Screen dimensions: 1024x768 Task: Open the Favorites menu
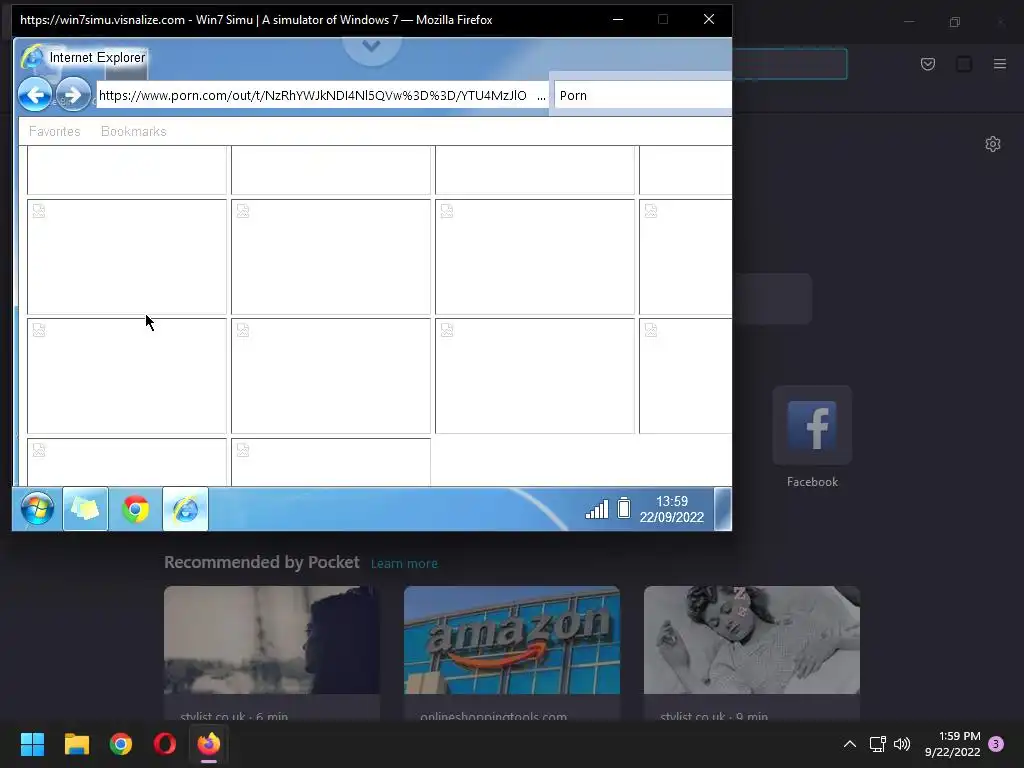coord(54,131)
